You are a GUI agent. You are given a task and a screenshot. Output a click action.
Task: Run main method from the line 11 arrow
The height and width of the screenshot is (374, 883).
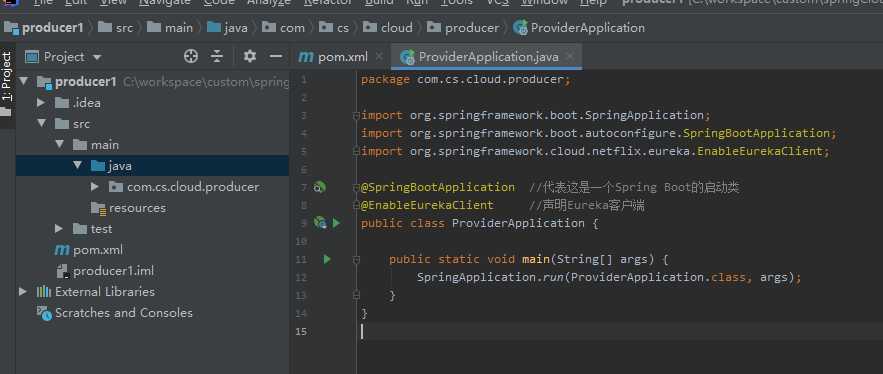(327, 259)
